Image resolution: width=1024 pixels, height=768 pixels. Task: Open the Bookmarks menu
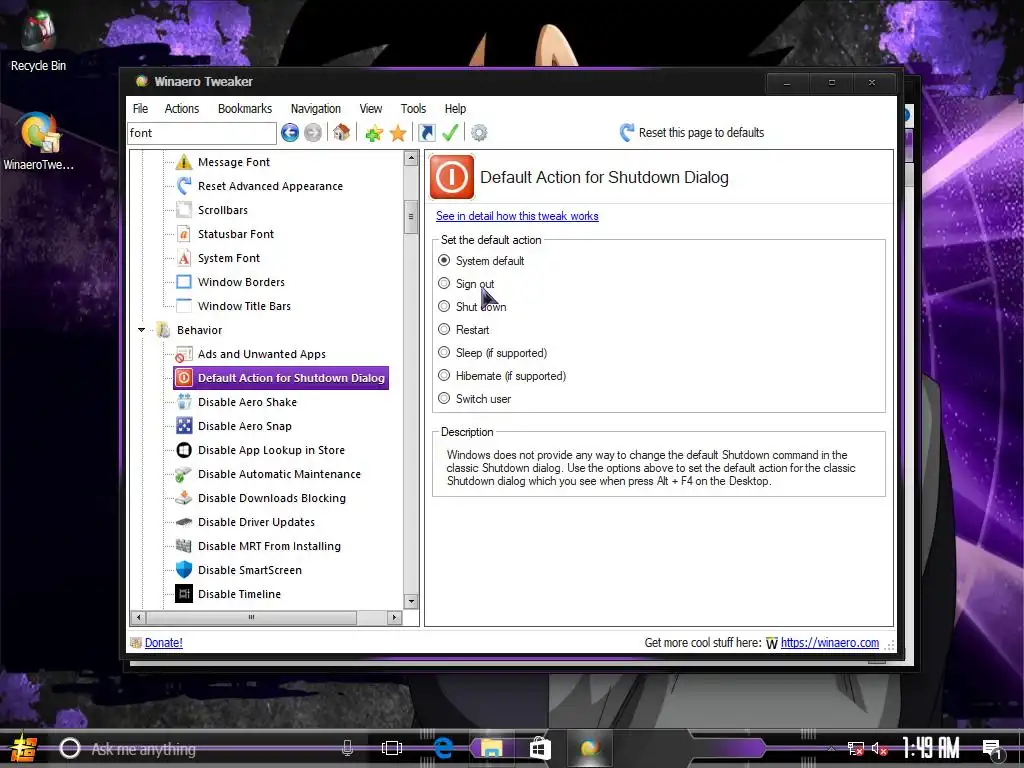245,108
